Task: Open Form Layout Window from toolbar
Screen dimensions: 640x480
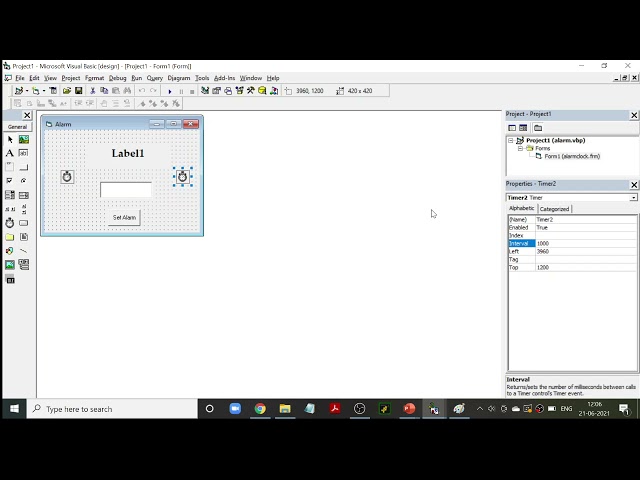Action: [228, 91]
